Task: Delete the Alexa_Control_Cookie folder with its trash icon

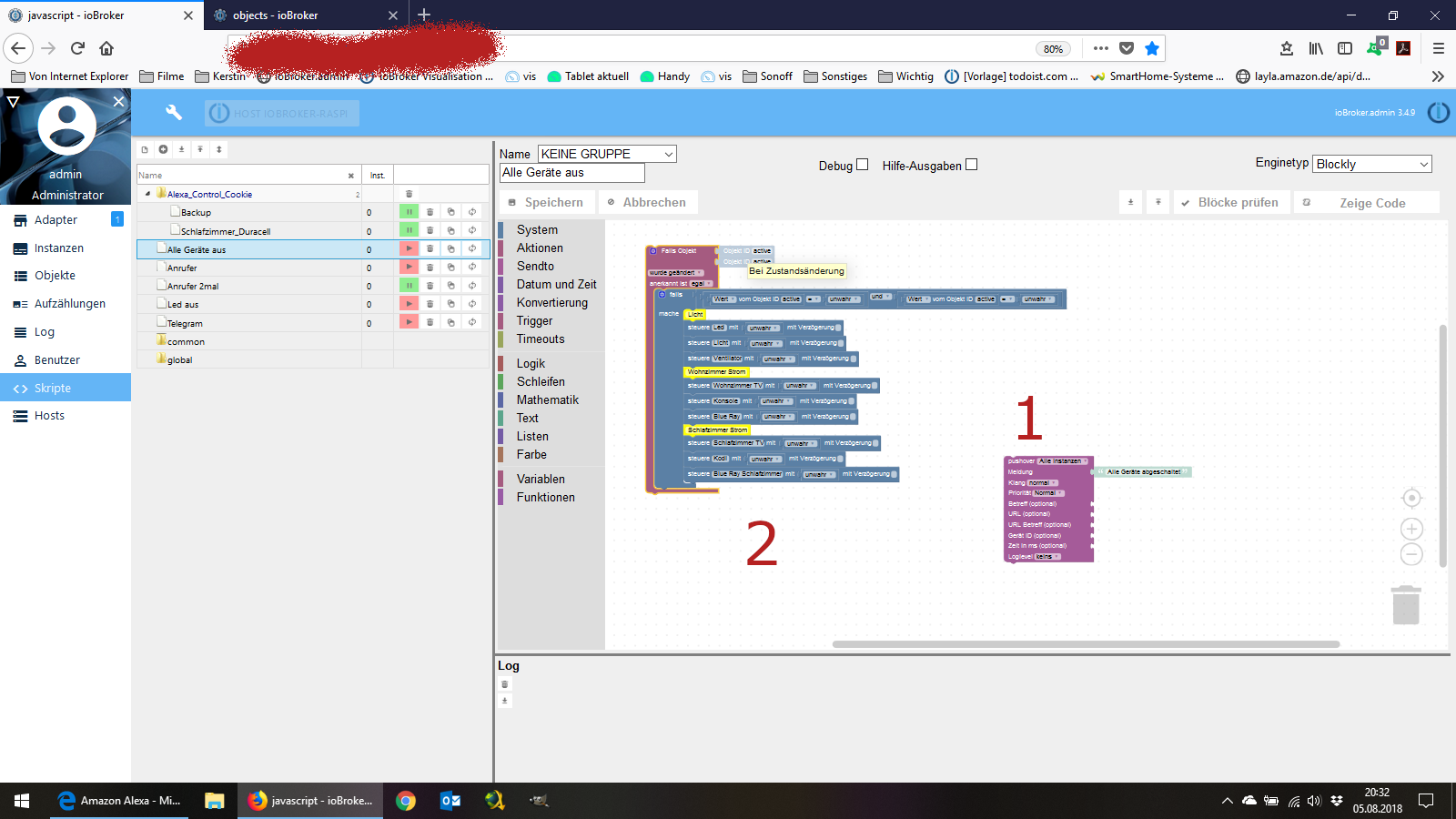Action: click(409, 194)
